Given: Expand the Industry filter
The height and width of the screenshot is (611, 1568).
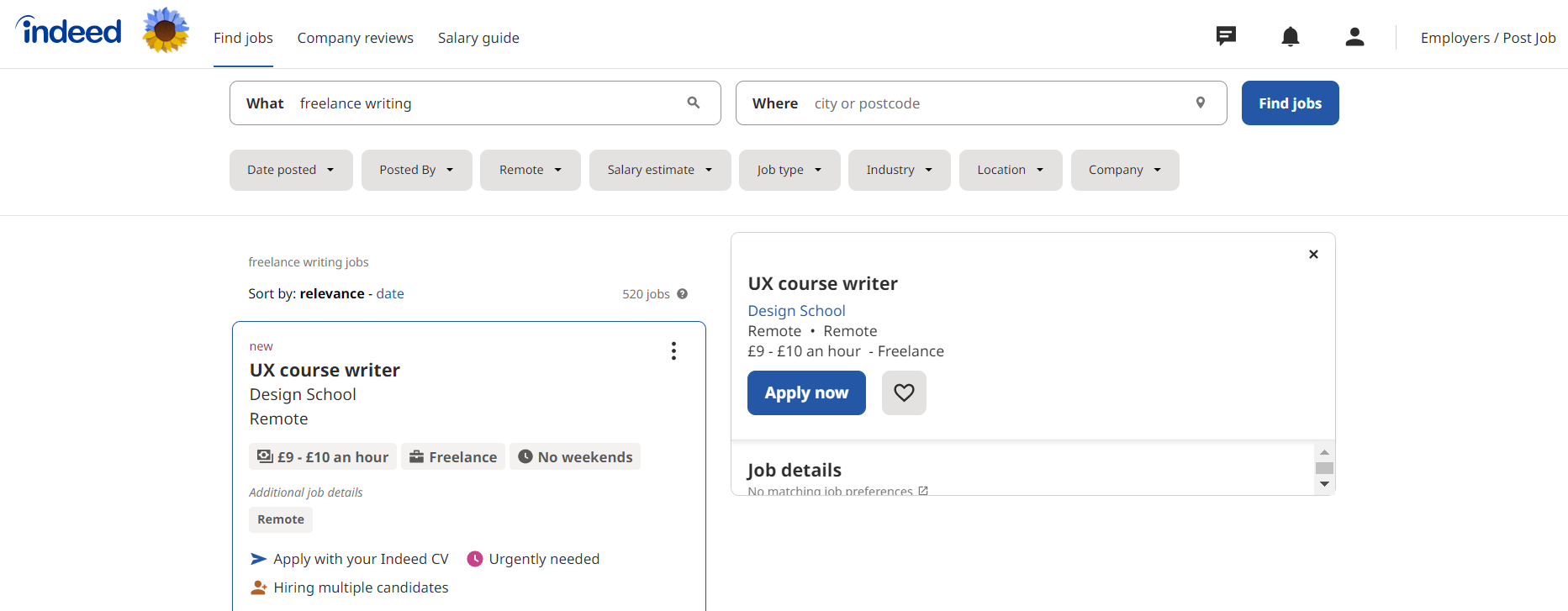Looking at the screenshot, I should [900, 170].
